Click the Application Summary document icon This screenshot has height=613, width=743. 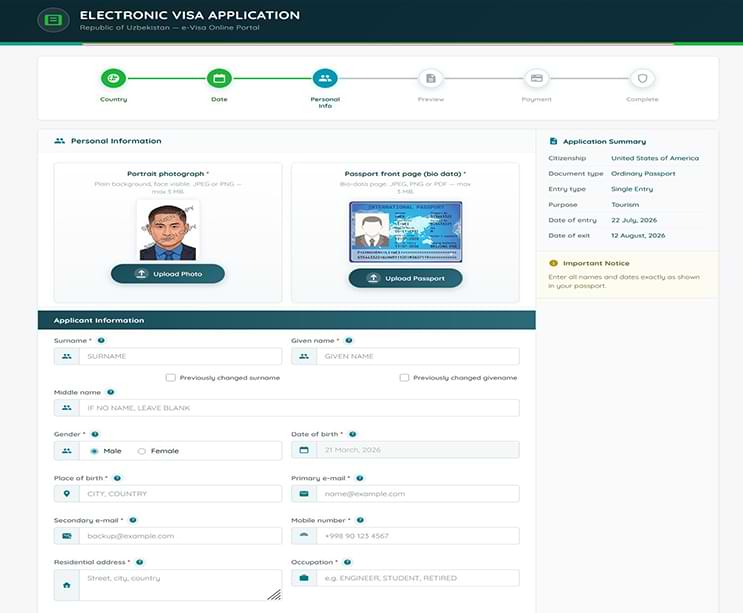pos(553,141)
